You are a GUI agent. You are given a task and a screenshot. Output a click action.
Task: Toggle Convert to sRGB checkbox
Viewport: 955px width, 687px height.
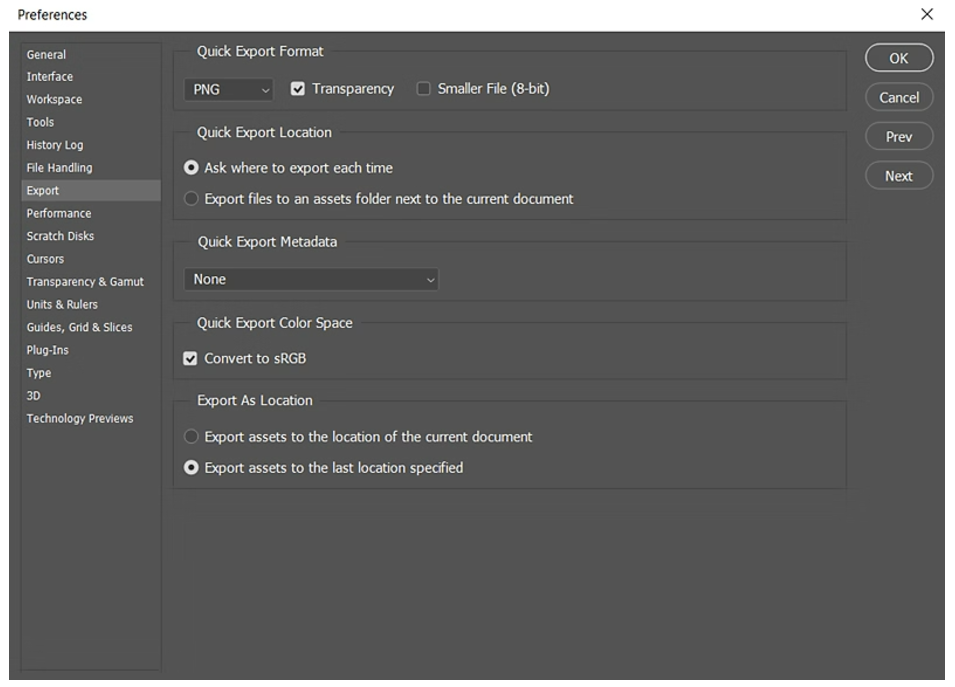point(190,359)
